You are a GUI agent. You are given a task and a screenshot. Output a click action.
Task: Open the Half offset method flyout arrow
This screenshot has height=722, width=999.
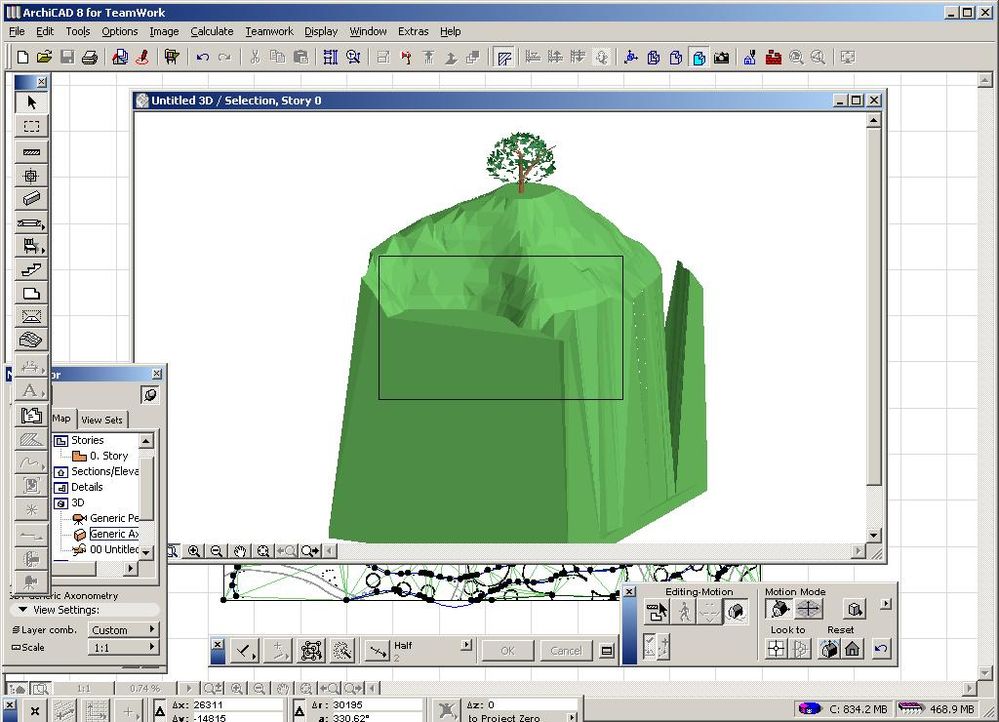pos(466,645)
